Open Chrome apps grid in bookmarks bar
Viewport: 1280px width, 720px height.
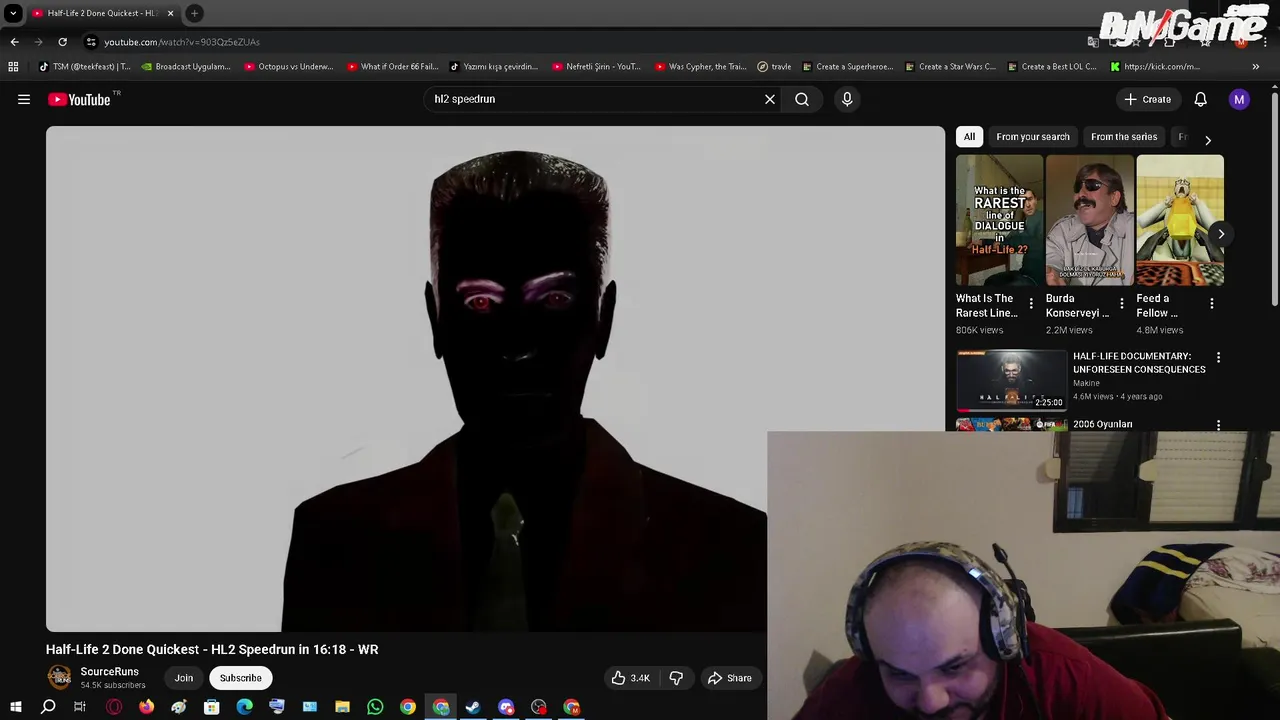tap(13, 67)
